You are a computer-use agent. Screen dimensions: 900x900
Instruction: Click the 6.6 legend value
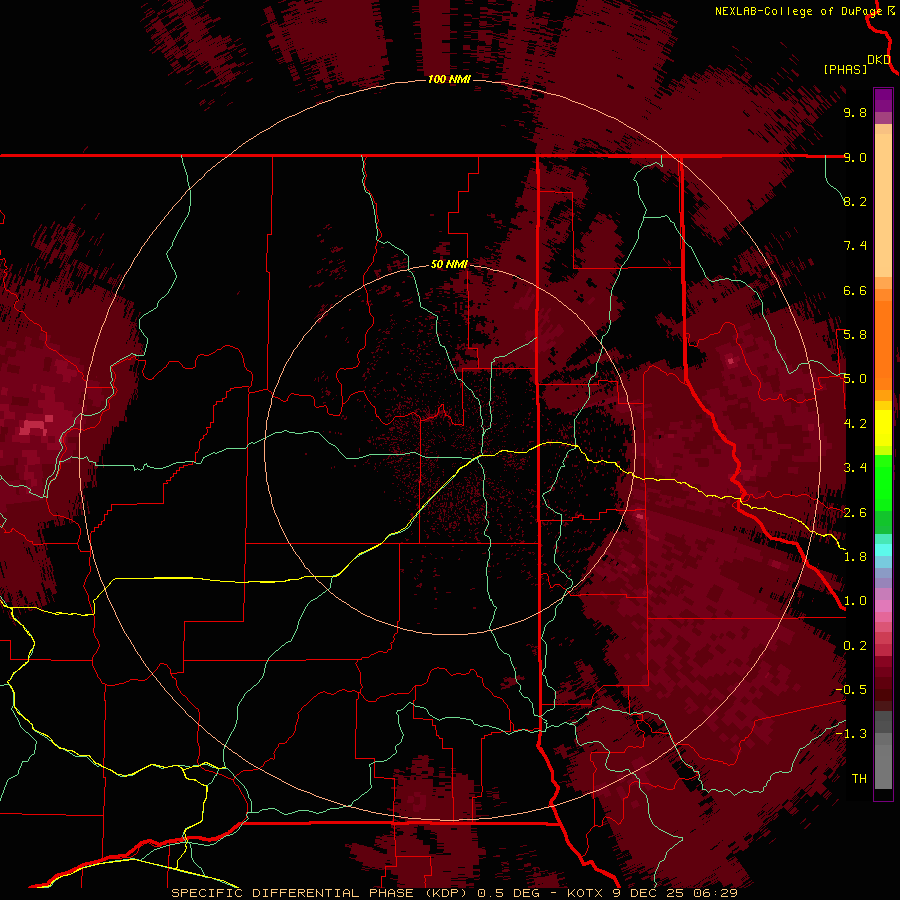pyautogui.click(x=855, y=290)
